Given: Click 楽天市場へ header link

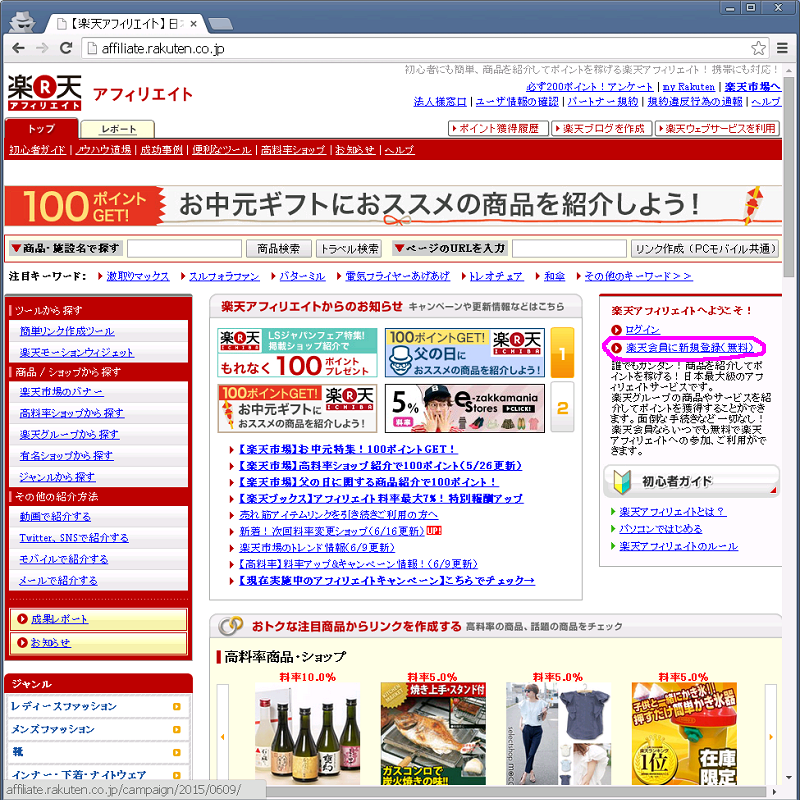Looking at the screenshot, I should (752, 87).
